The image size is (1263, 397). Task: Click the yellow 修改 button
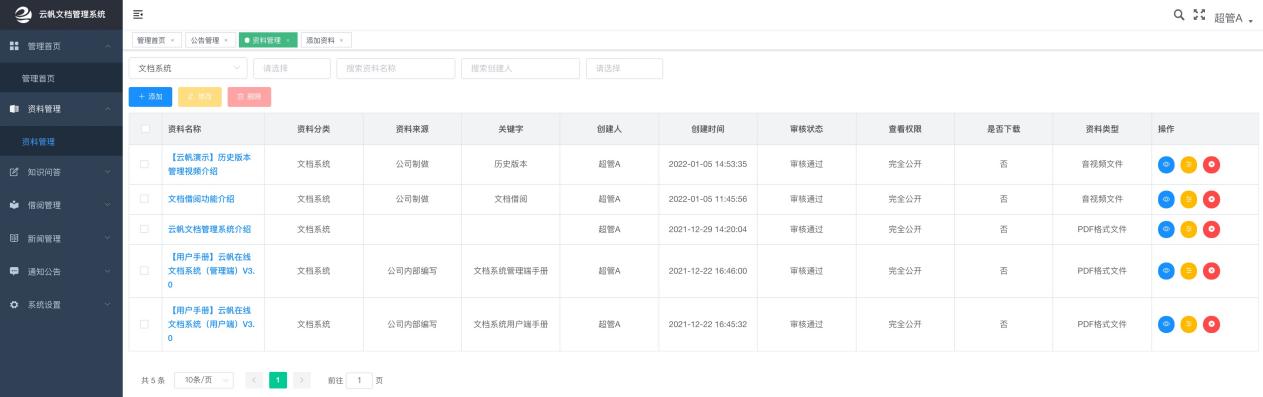tap(200, 96)
